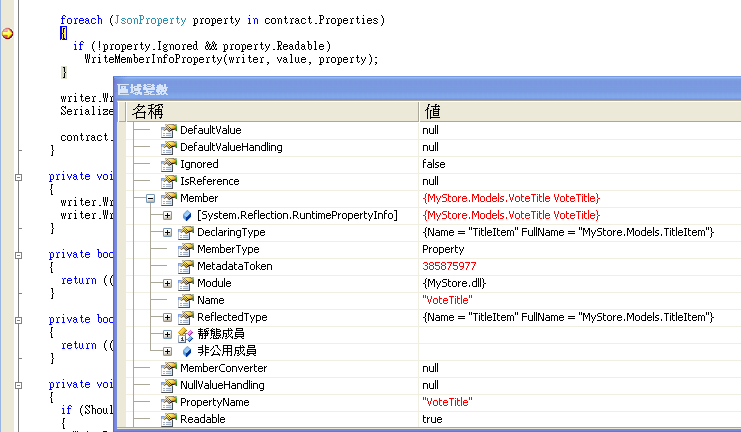Click the 非公用成員 non-public members icon
The width and height of the screenshot is (741, 432).
(x=187, y=351)
